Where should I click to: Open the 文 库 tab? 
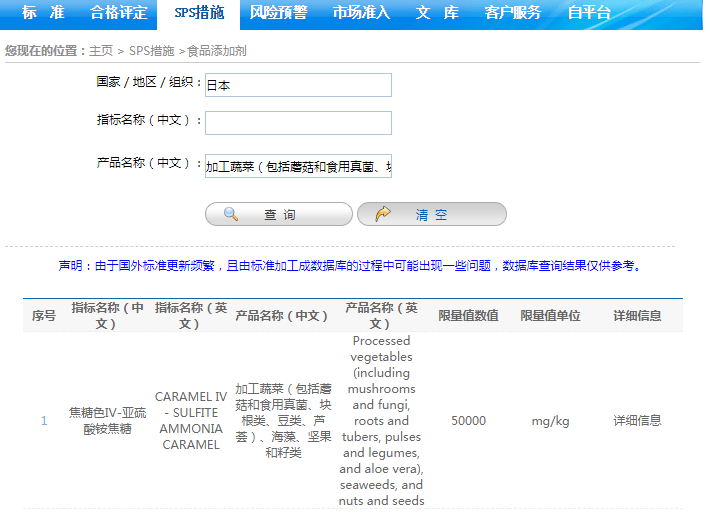437,13
